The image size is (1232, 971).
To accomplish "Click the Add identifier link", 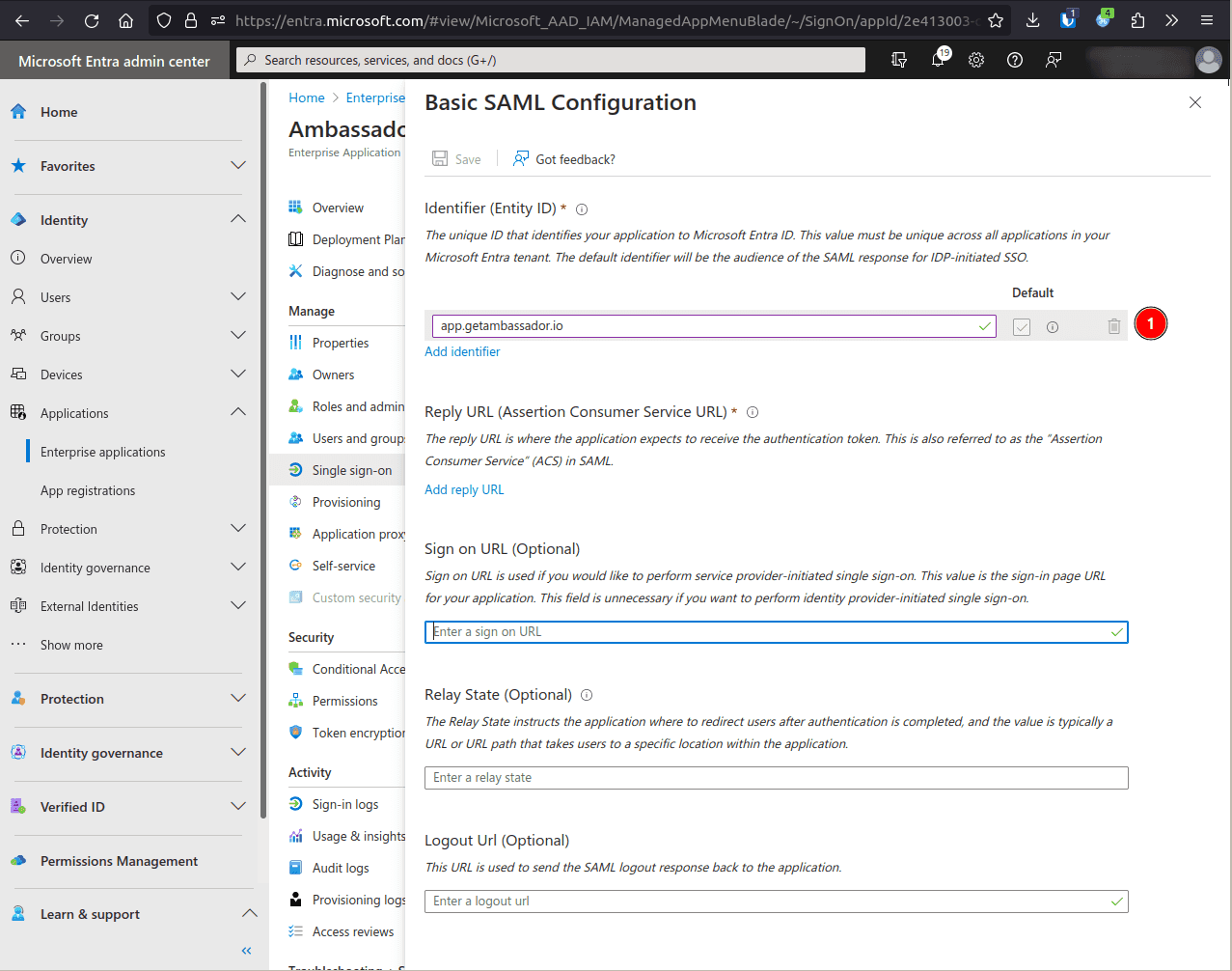I will [x=462, y=351].
